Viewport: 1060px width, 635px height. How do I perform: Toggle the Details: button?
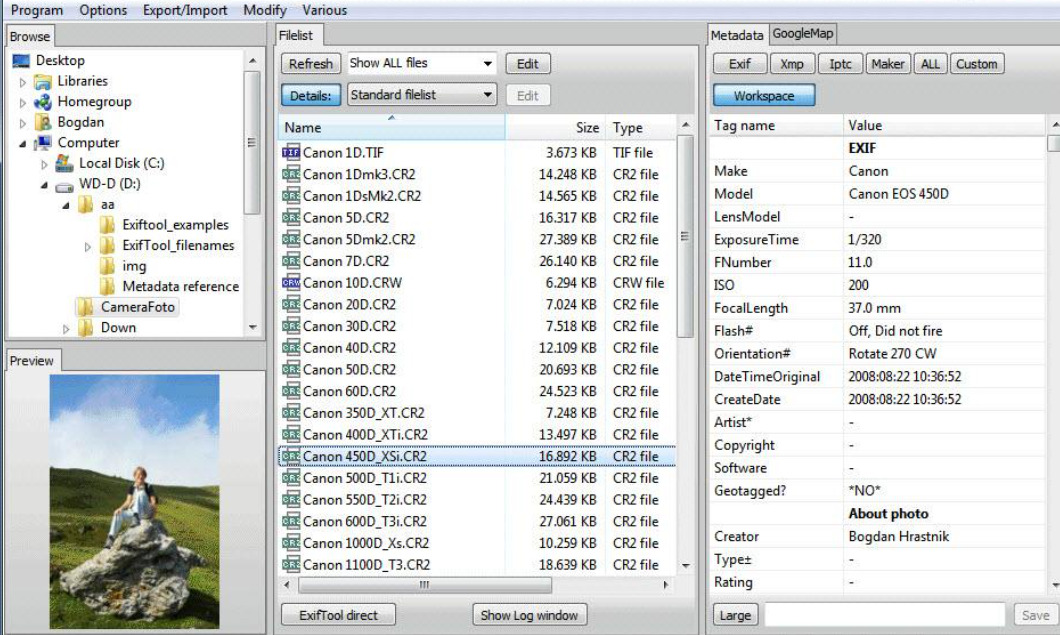[310, 95]
